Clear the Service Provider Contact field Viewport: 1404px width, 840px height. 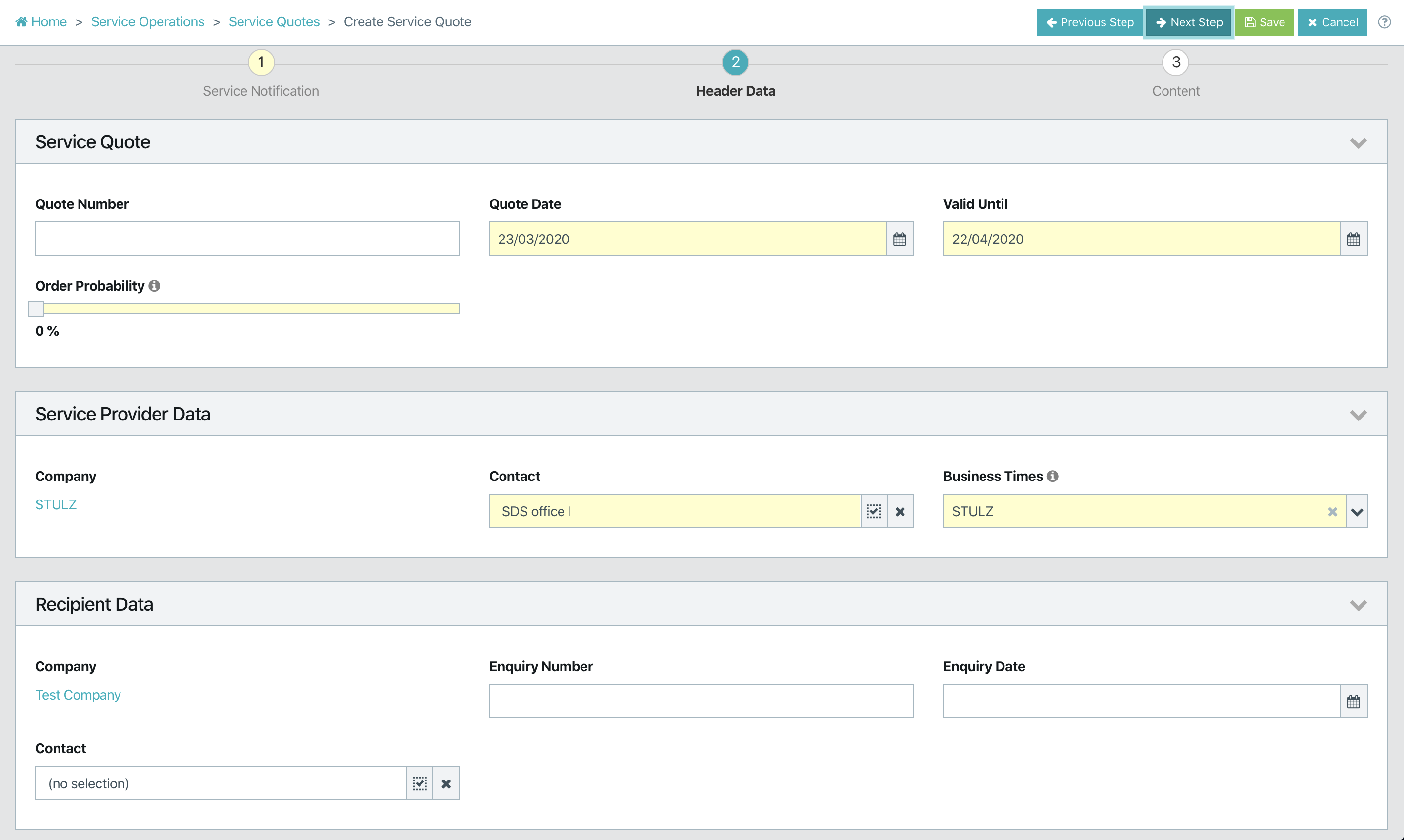pyautogui.click(x=901, y=511)
